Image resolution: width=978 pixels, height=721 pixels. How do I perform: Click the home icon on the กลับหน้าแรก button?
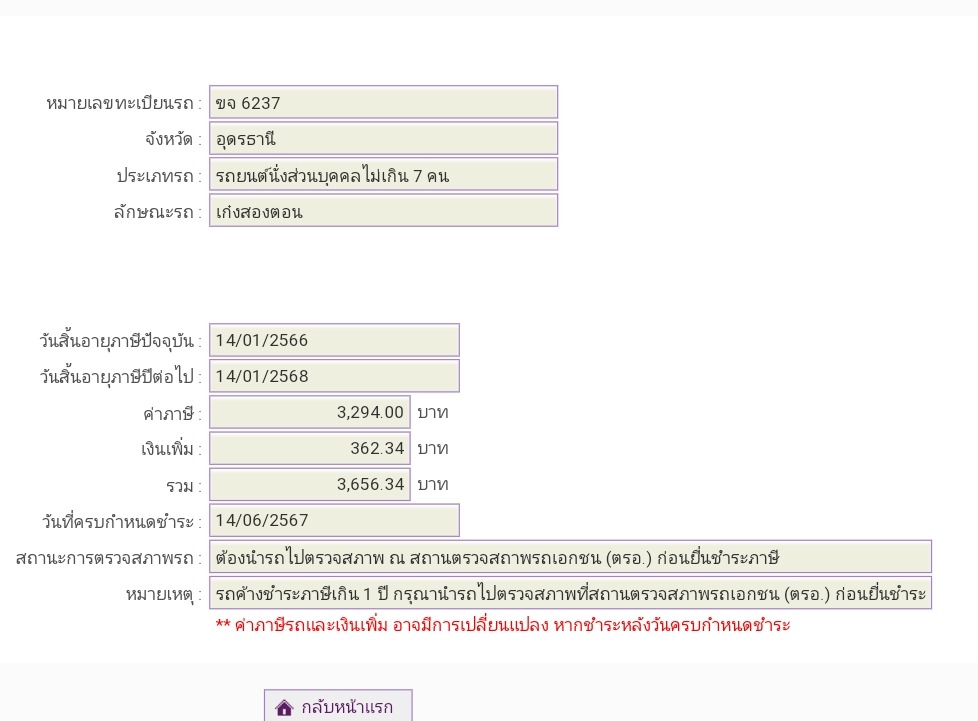tap(284, 707)
